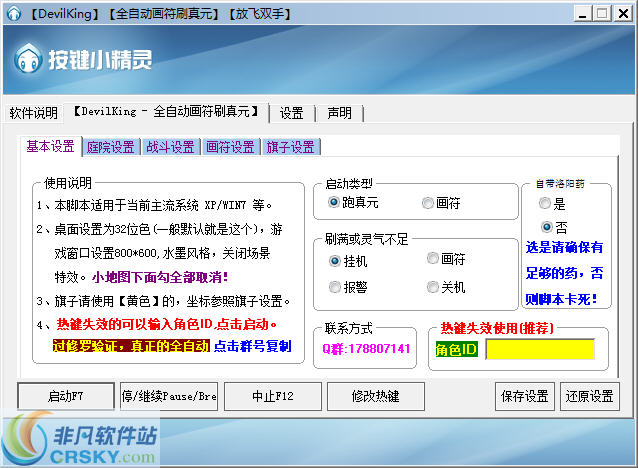Screen dimensions: 638x468
Task: Select the 基本设置 sub-tab
Action: [x=50, y=146]
